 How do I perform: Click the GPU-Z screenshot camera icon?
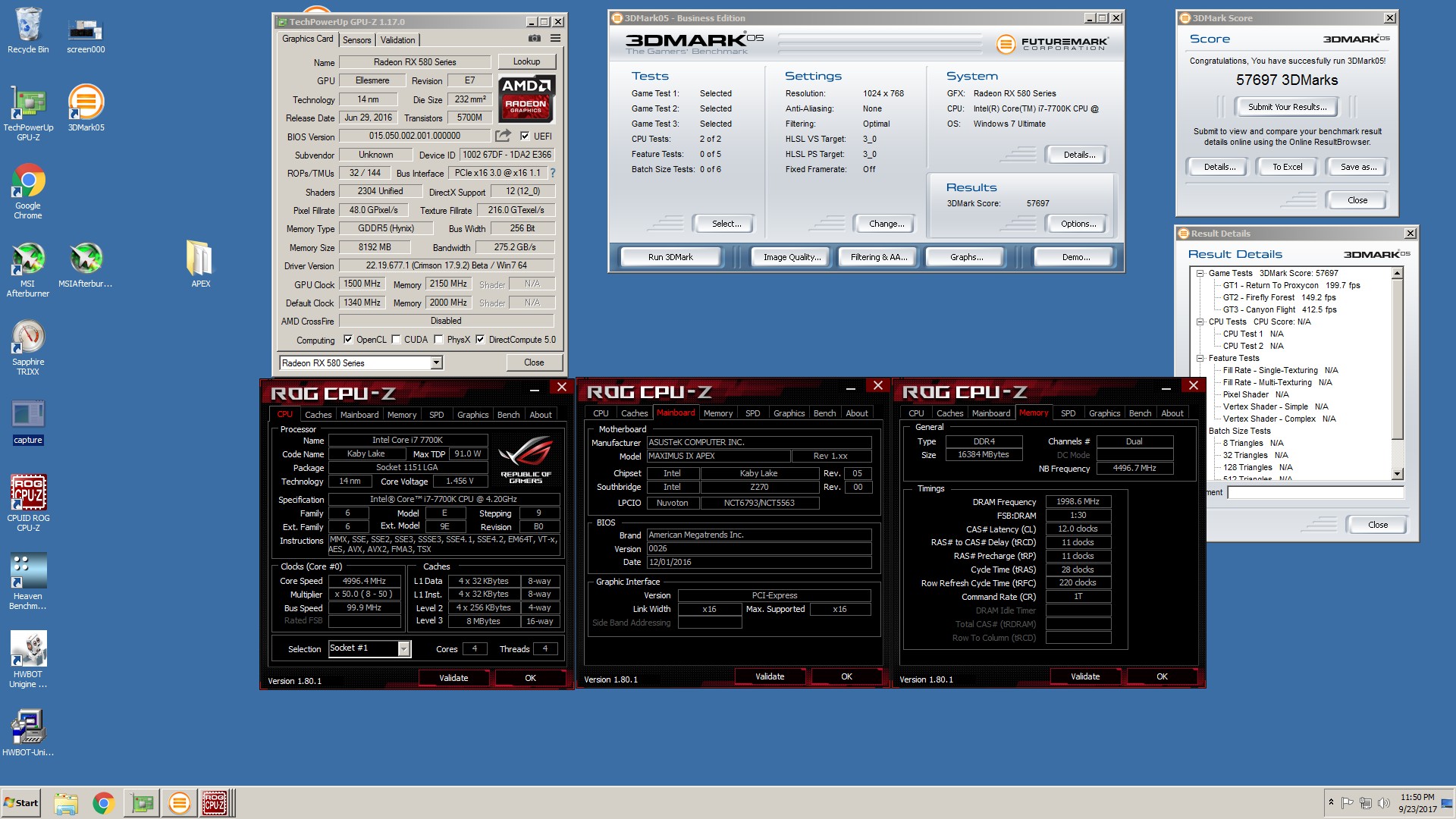click(x=535, y=39)
